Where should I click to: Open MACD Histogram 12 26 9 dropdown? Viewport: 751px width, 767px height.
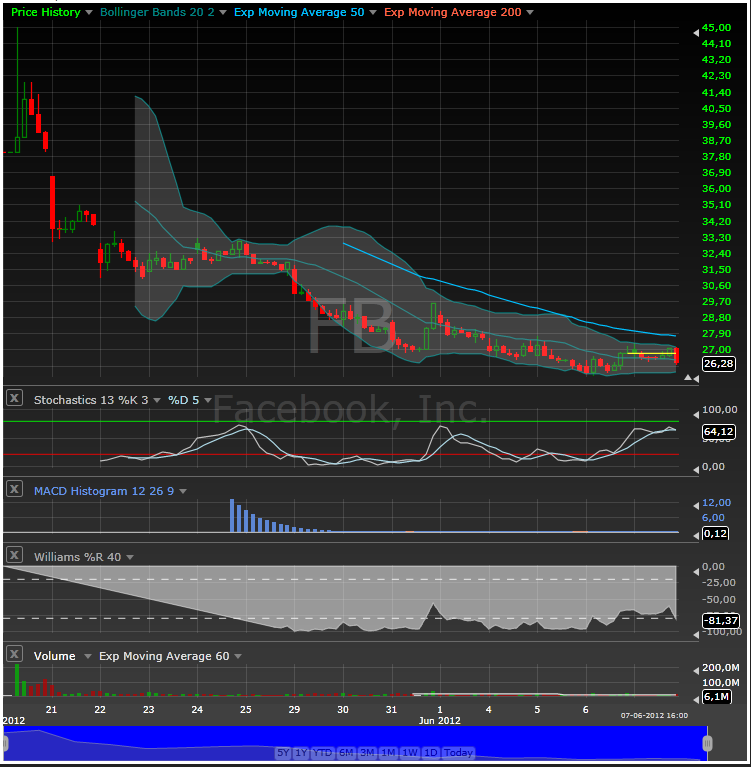pyautogui.click(x=183, y=491)
